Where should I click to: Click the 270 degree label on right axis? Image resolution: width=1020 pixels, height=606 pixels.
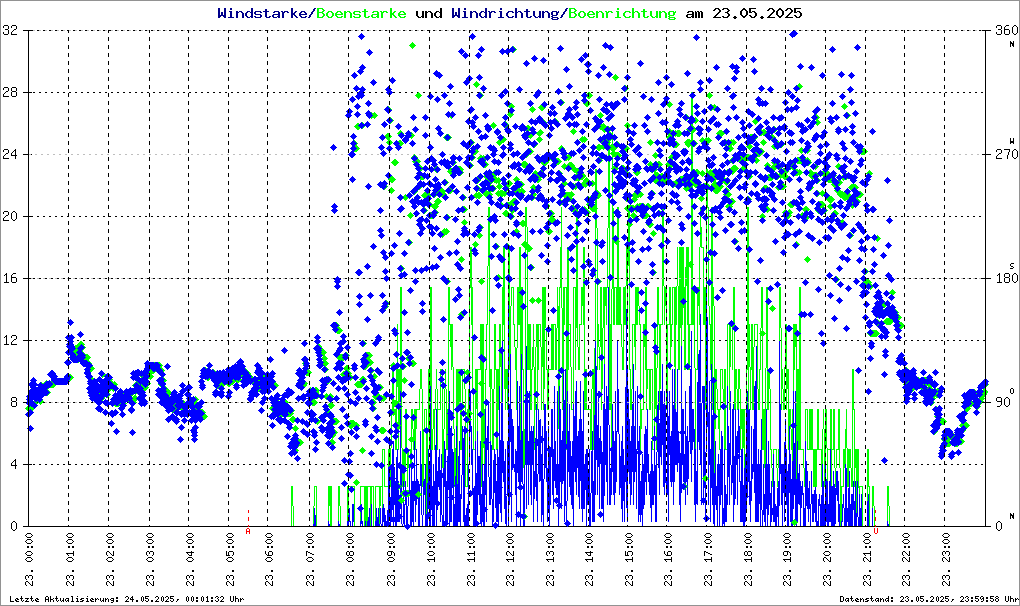coord(1005,155)
